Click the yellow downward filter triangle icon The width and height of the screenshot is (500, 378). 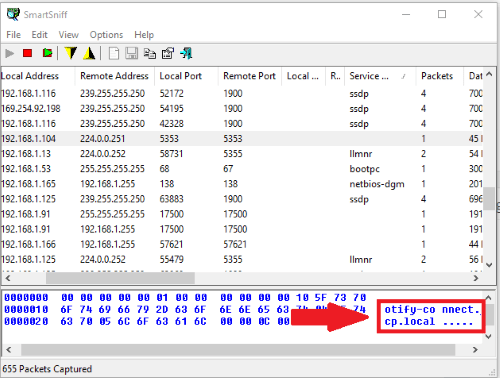pos(71,53)
